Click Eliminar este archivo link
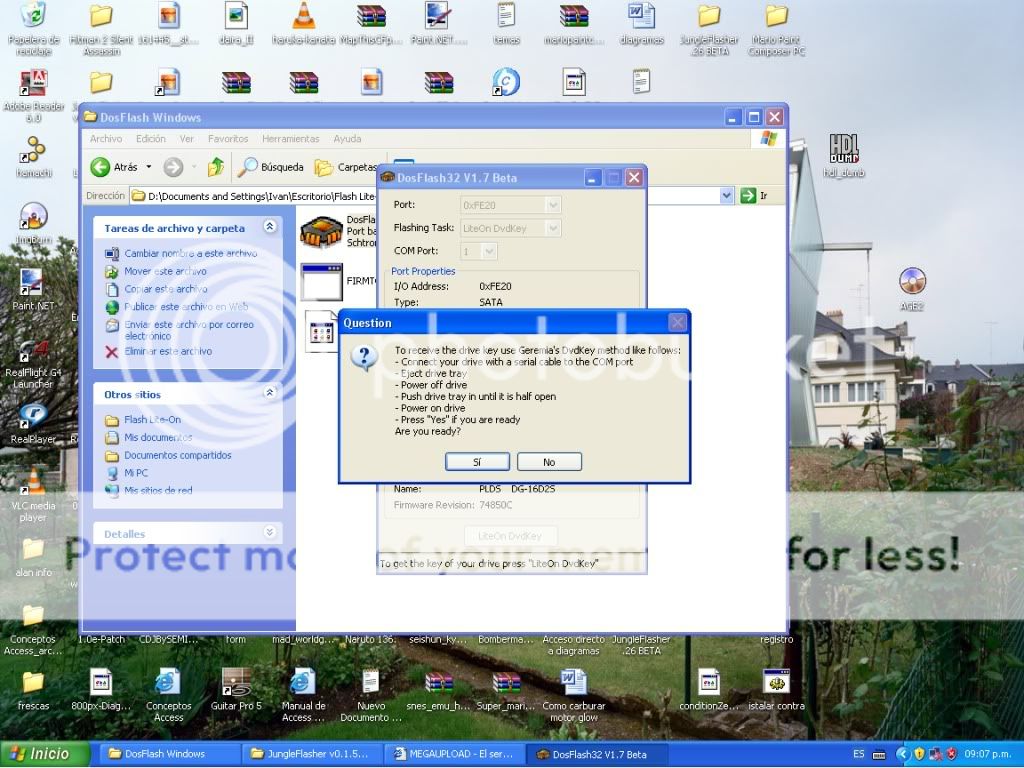 click(167, 351)
